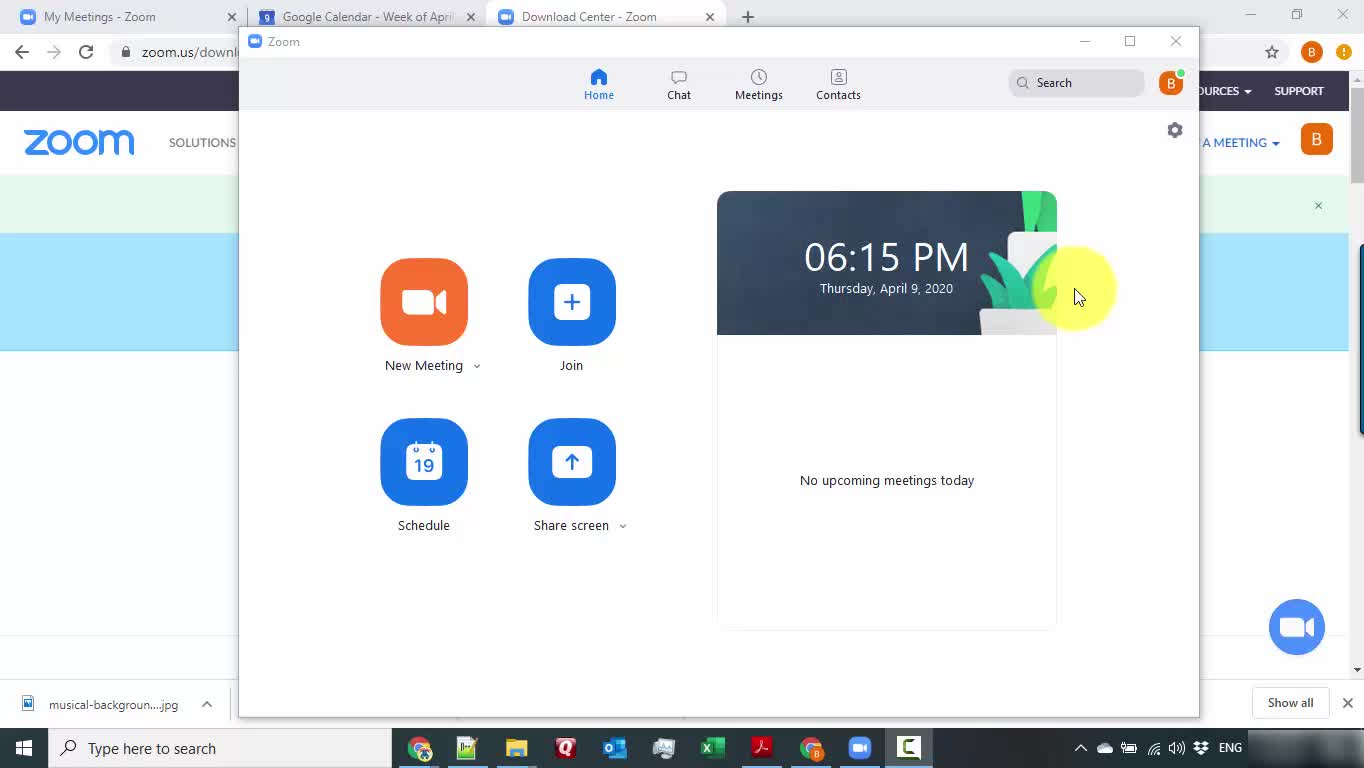This screenshot has width=1364, height=768.
Task: Reload the page with browser refresh icon
Action: click(x=86, y=52)
